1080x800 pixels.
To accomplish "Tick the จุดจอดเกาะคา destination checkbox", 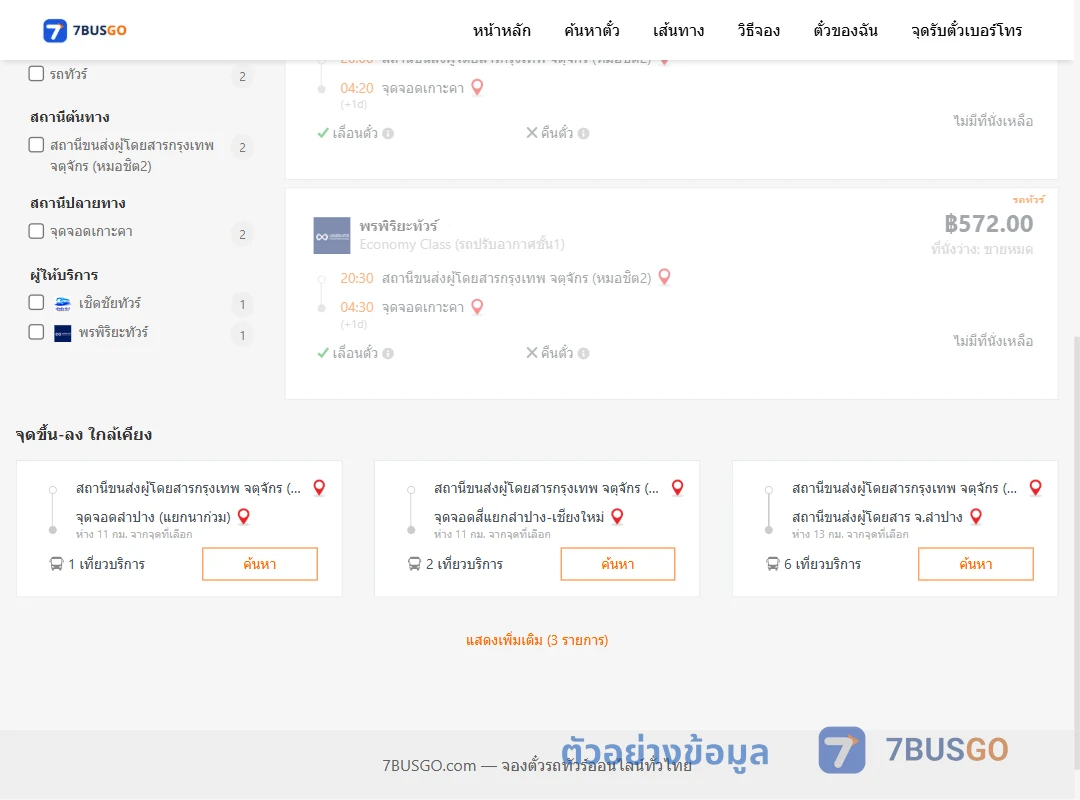I will click(x=36, y=231).
